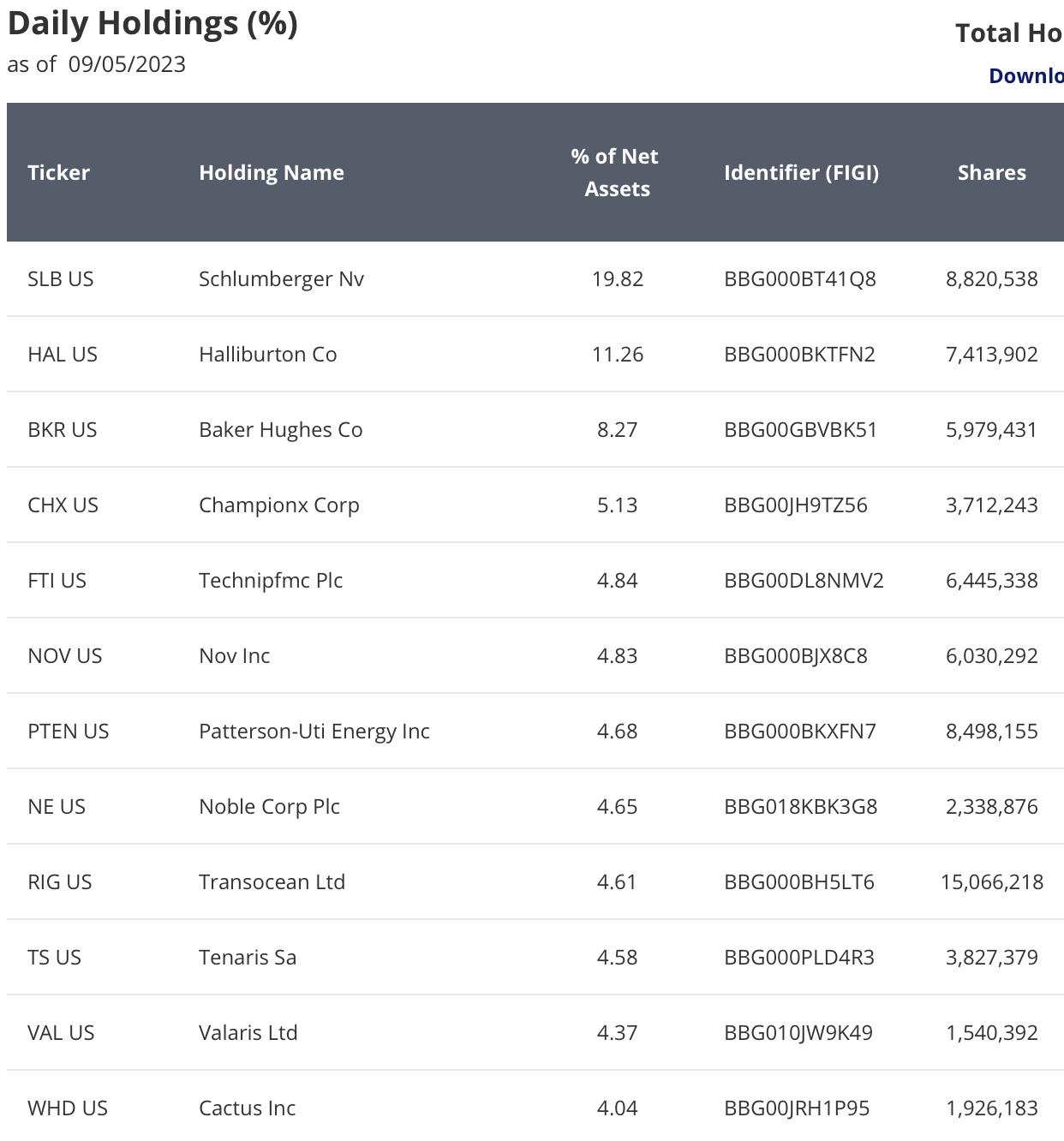Click the Cactus Inc holding name

(247, 1108)
